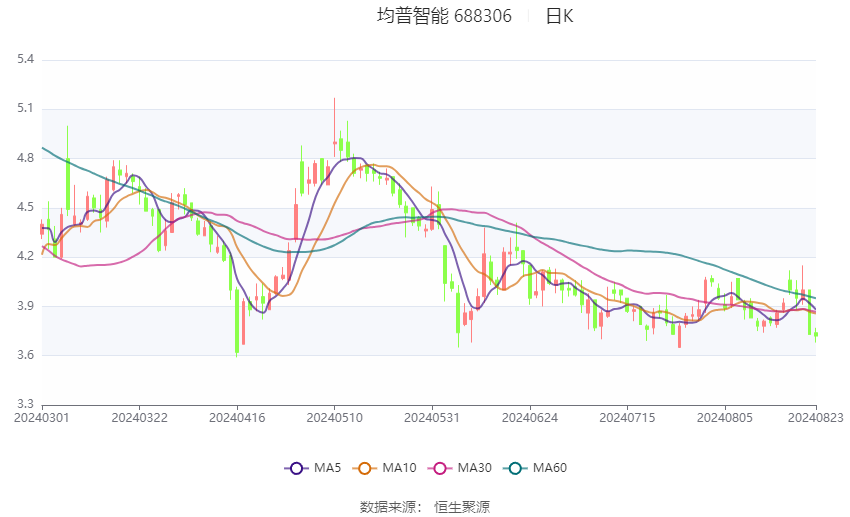Hide the MA30 line via legend text
Screen dimensions: 850x517
pos(474,468)
